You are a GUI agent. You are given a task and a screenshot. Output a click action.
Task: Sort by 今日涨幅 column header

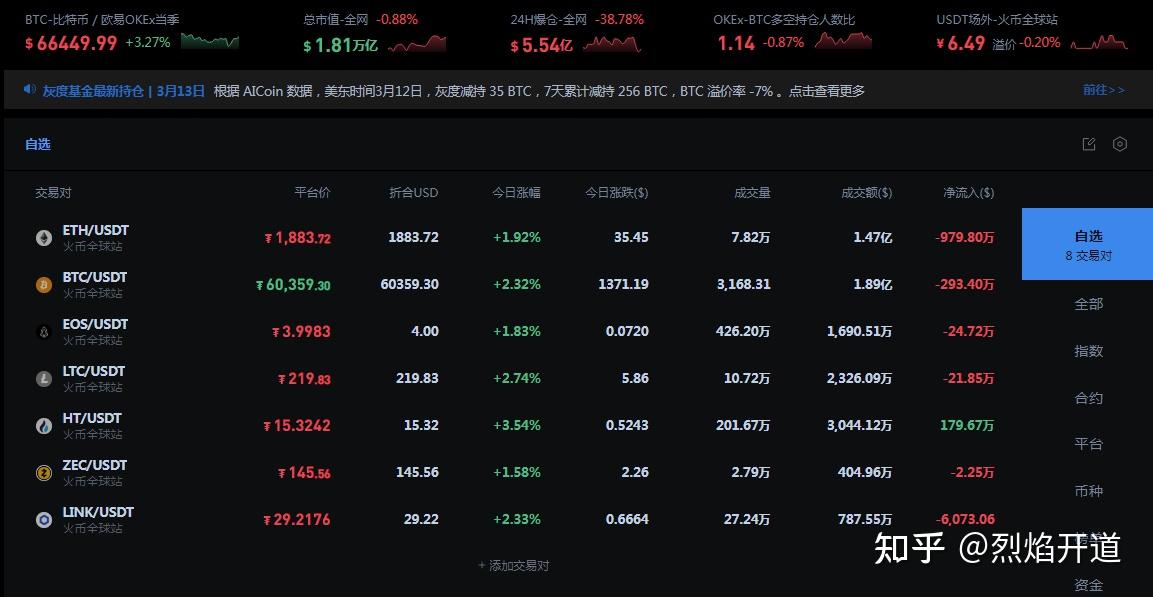click(x=516, y=192)
